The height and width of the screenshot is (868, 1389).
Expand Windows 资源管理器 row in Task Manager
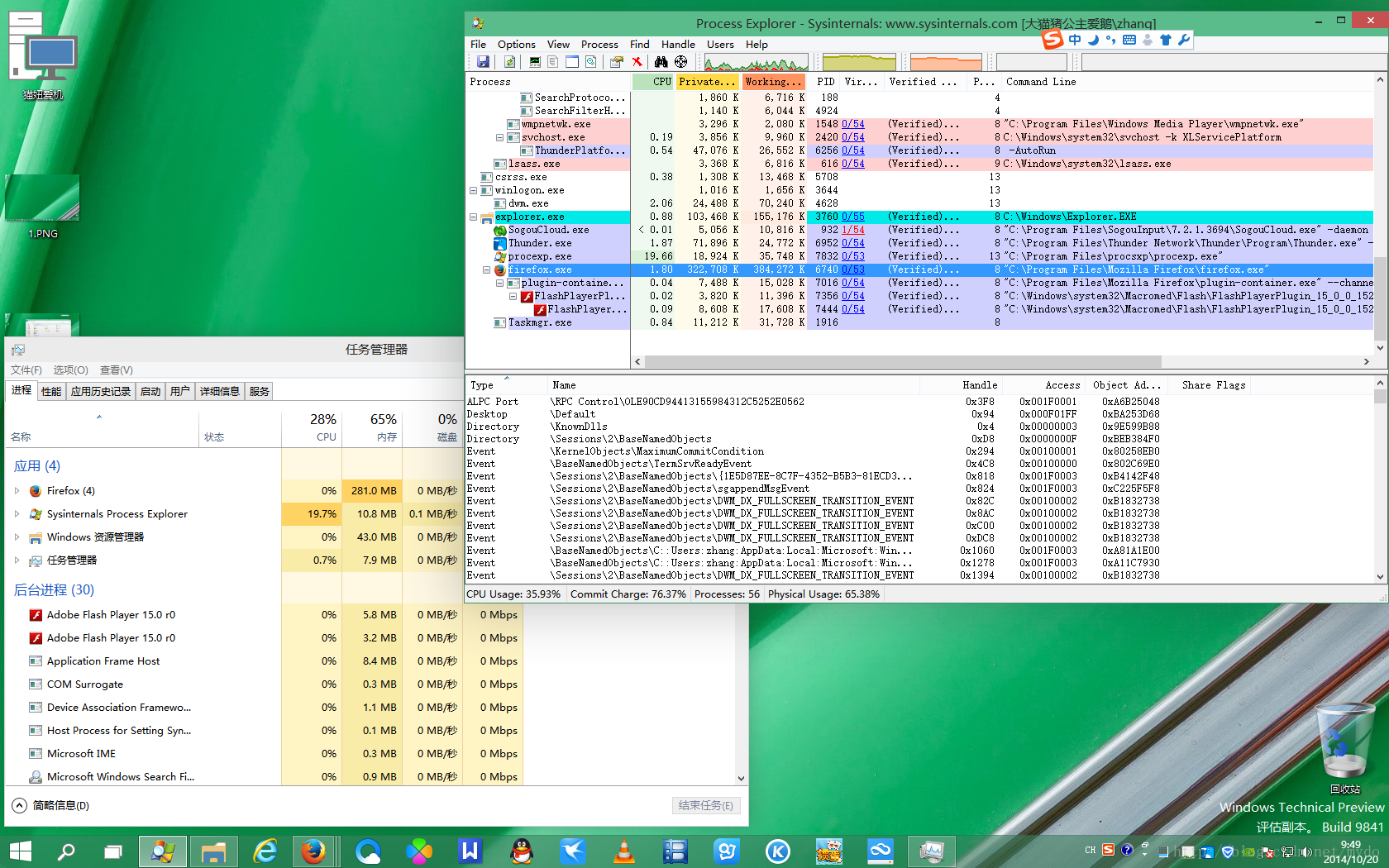coord(17,537)
